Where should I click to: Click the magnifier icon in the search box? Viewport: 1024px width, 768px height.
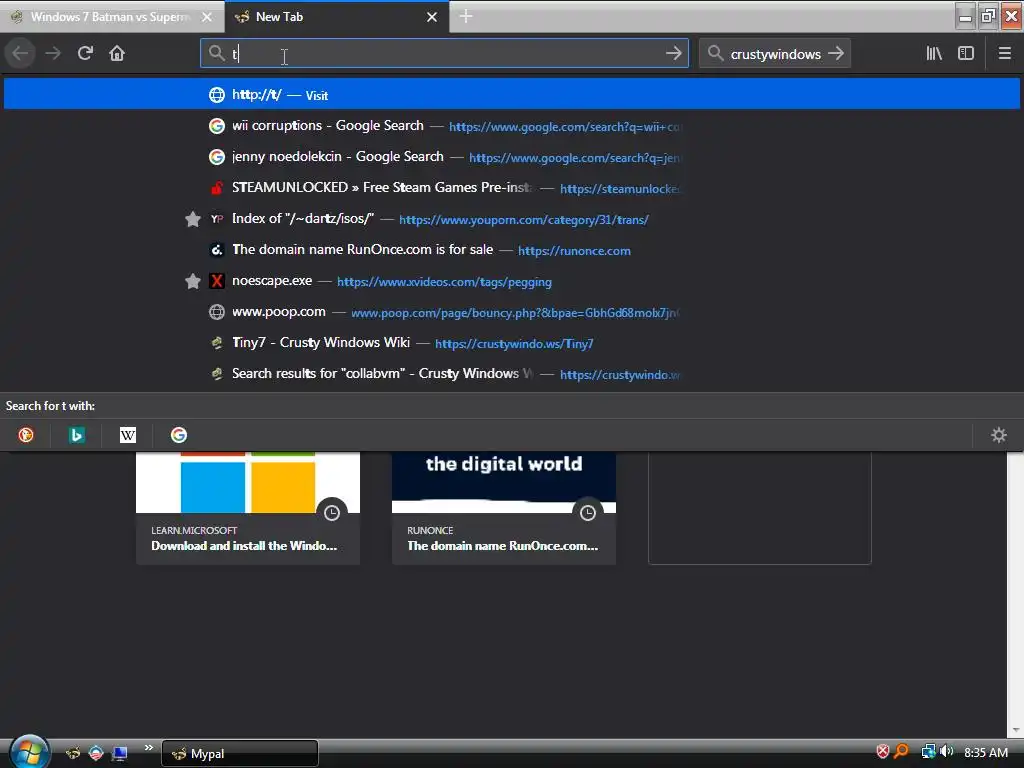click(716, 54)
